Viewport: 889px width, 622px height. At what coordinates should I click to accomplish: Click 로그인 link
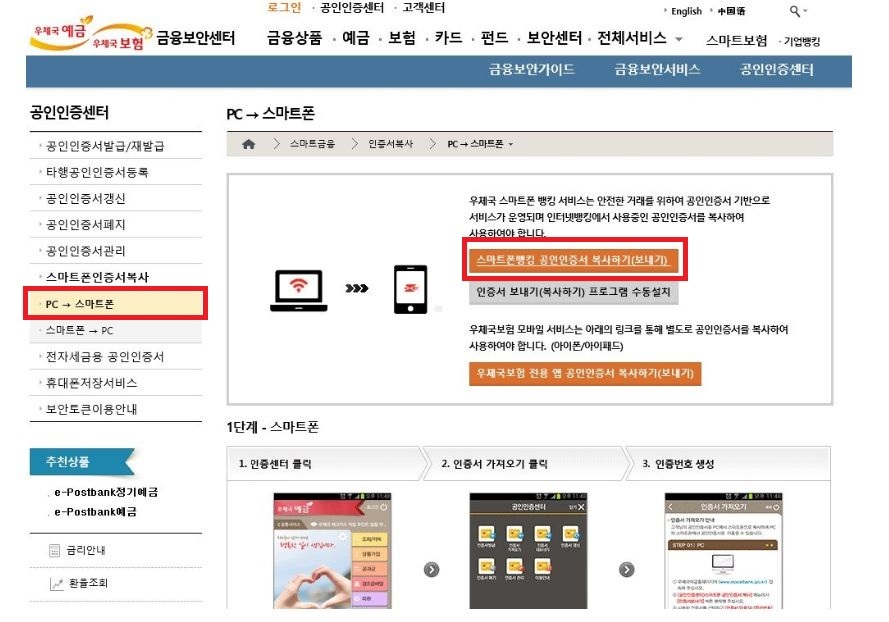point(284,7)
